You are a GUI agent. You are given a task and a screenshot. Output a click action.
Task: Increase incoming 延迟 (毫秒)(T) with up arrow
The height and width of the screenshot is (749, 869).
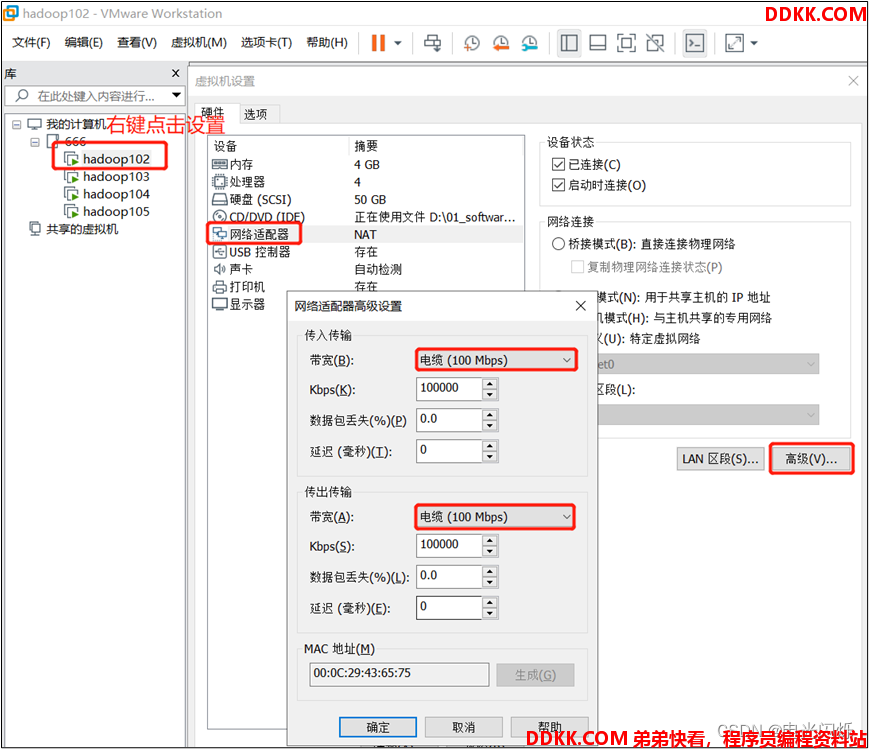[x=489, y=446]
